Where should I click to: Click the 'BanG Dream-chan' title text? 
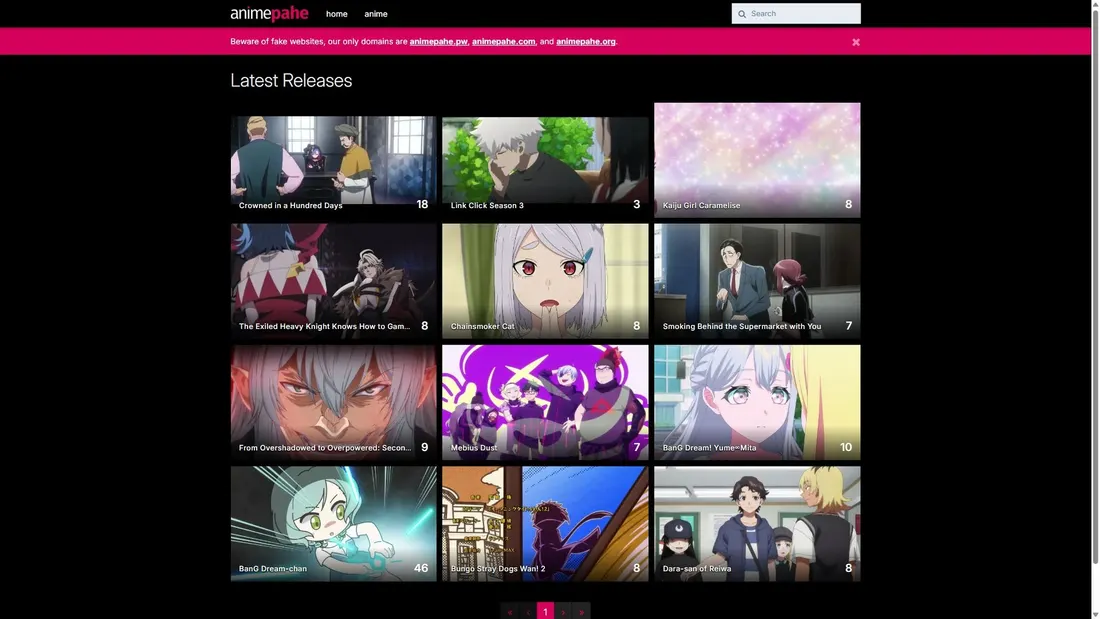[273, 569]
